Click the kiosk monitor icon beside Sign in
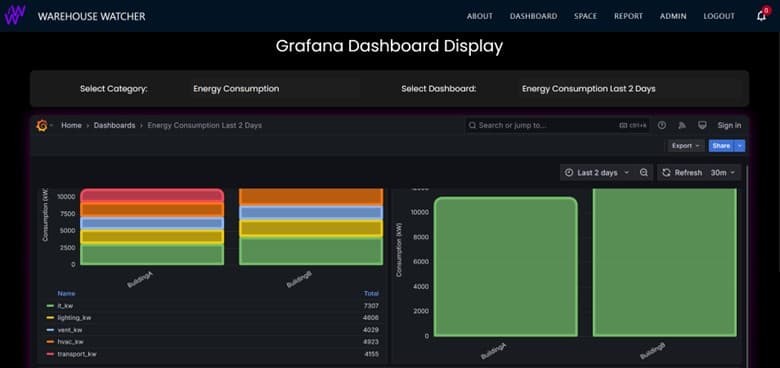780x368 pixels. [702, 125]
